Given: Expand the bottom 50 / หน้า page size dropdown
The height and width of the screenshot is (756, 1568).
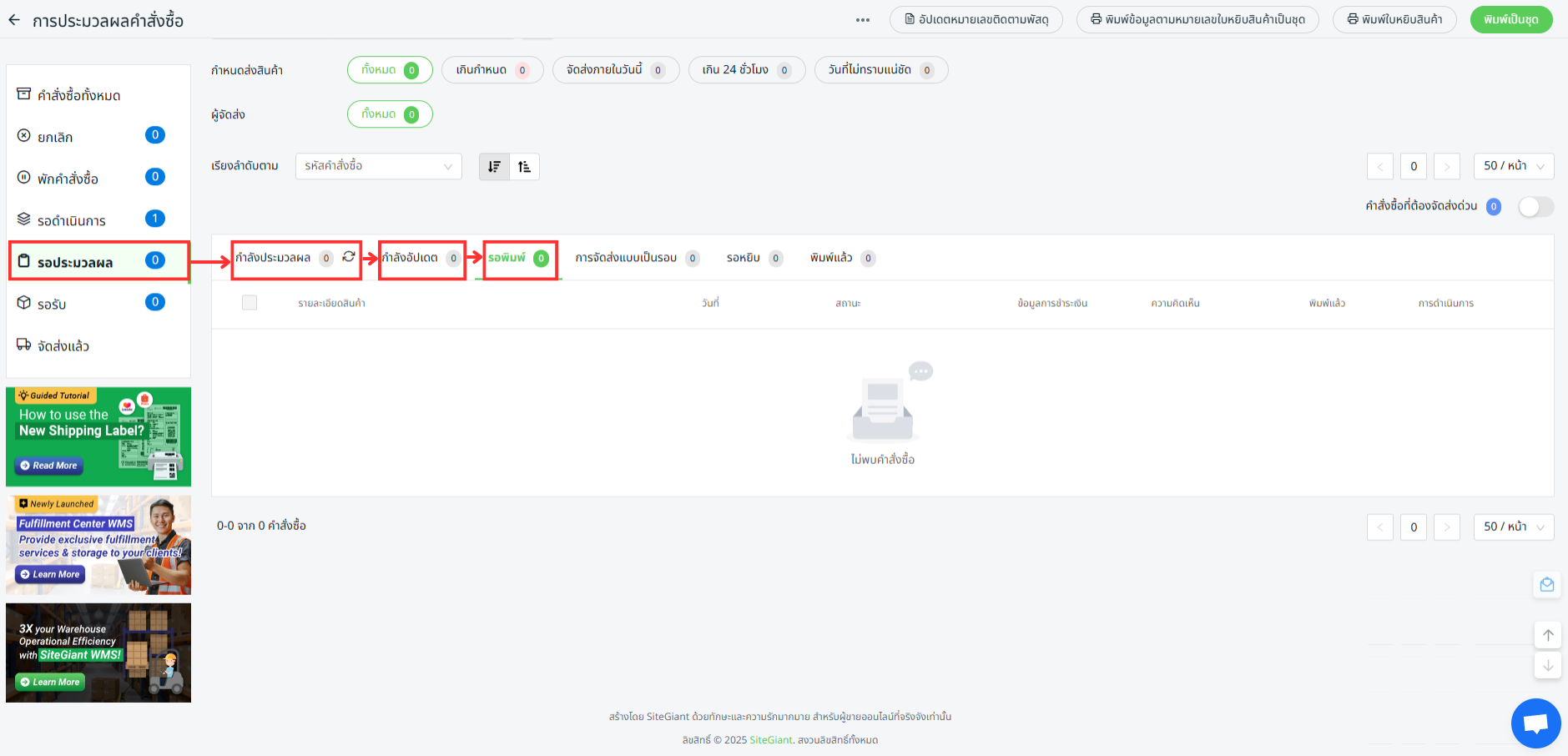Looking at the screenshot, I should pos(1513,527).
